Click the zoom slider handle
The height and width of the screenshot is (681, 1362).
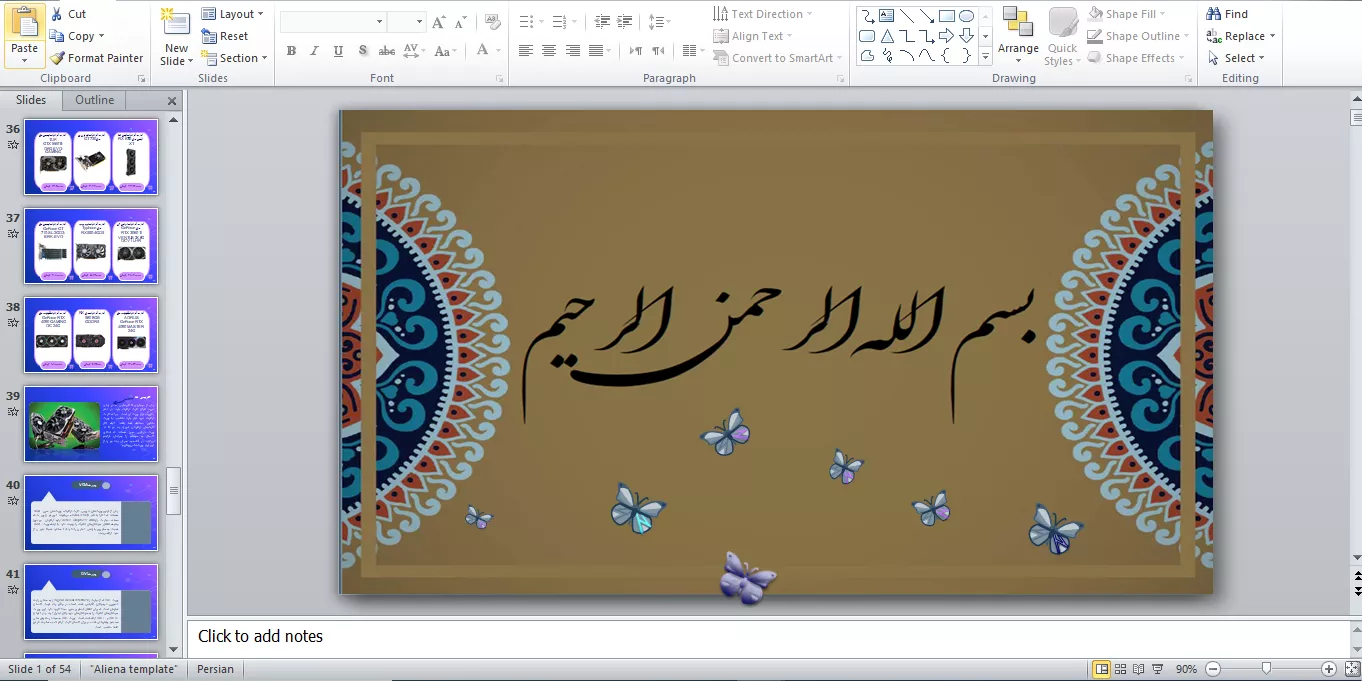[1266, 669]
